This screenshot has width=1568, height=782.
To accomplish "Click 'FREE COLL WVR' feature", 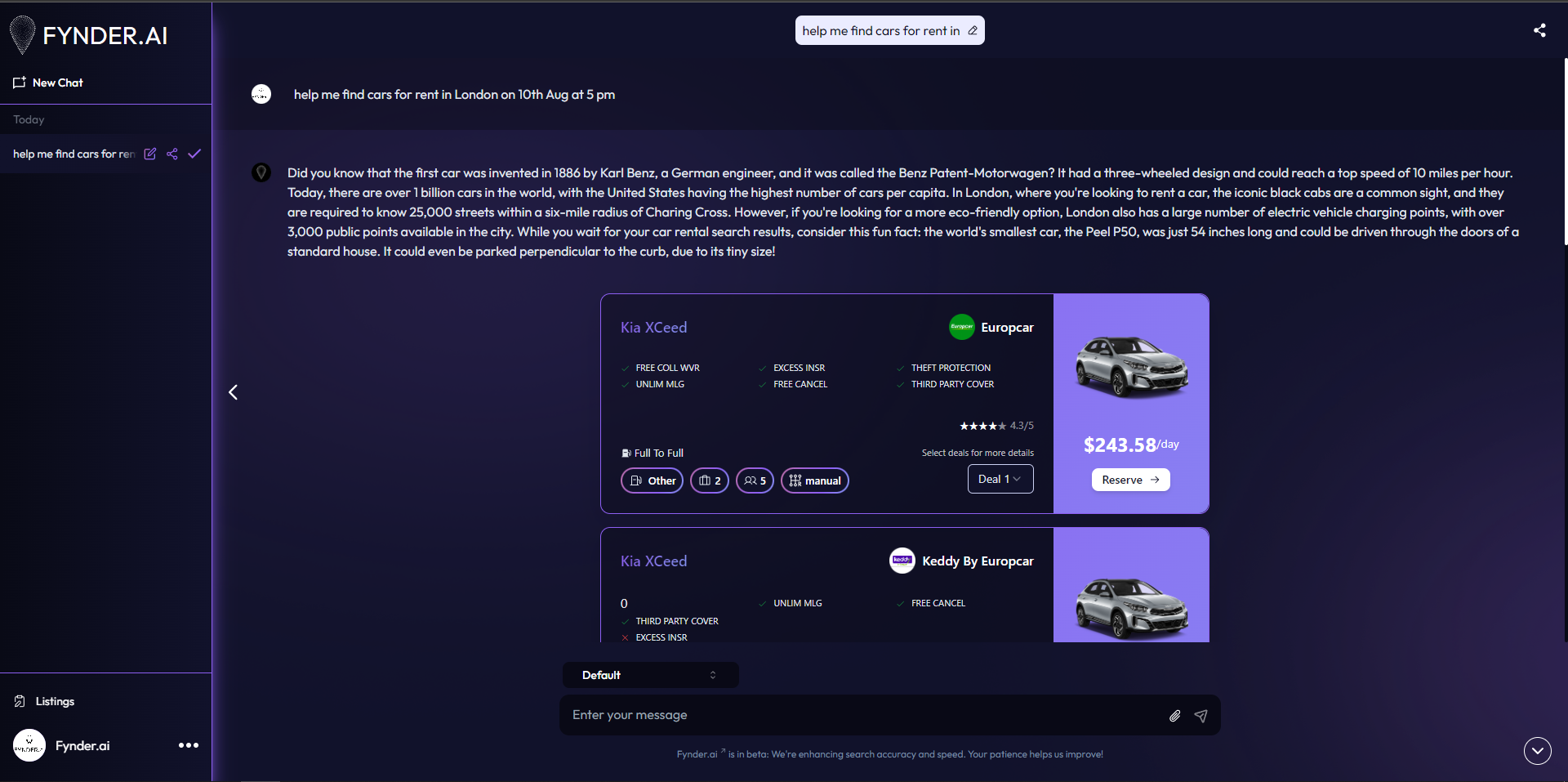I will click(x=667, y=368).
